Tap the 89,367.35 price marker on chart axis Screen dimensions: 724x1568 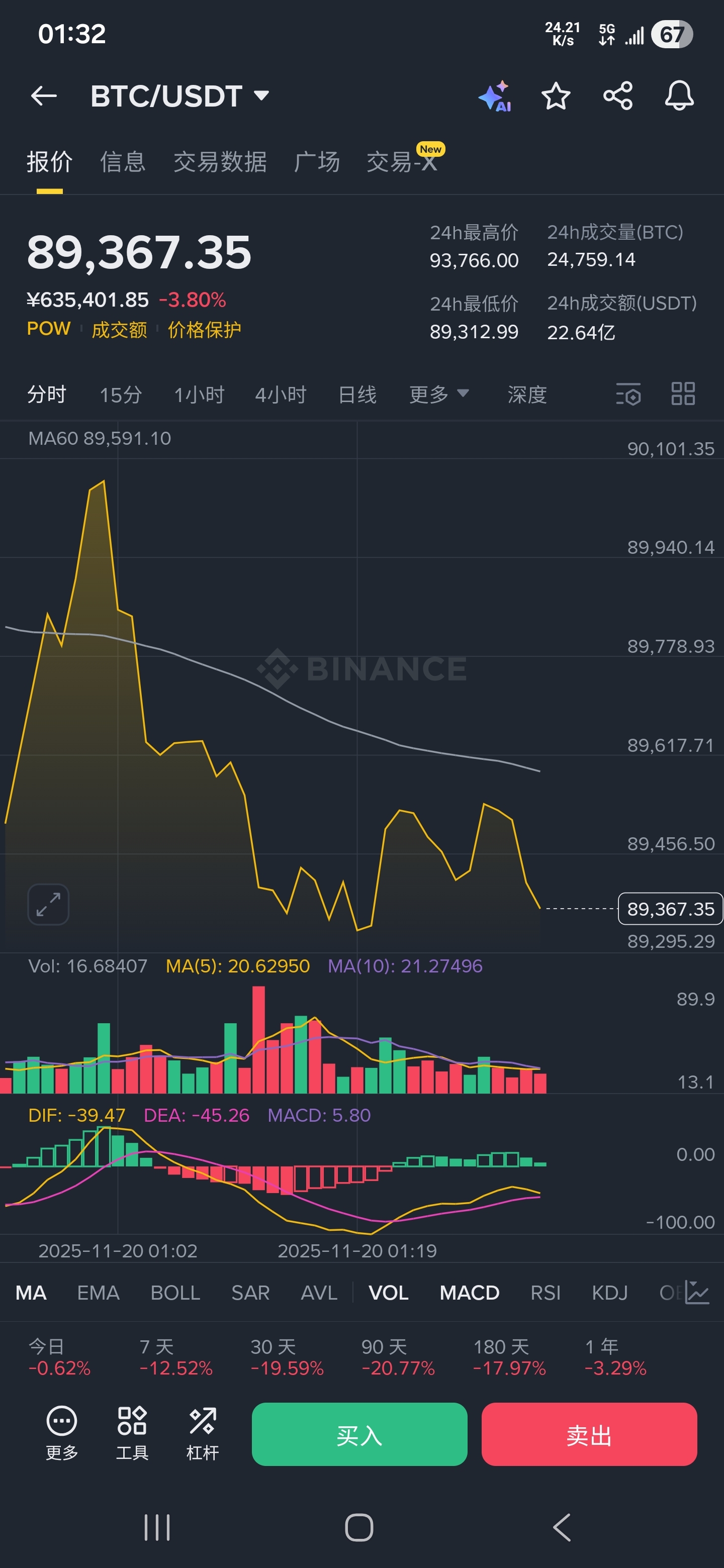[x=670, y=908]
